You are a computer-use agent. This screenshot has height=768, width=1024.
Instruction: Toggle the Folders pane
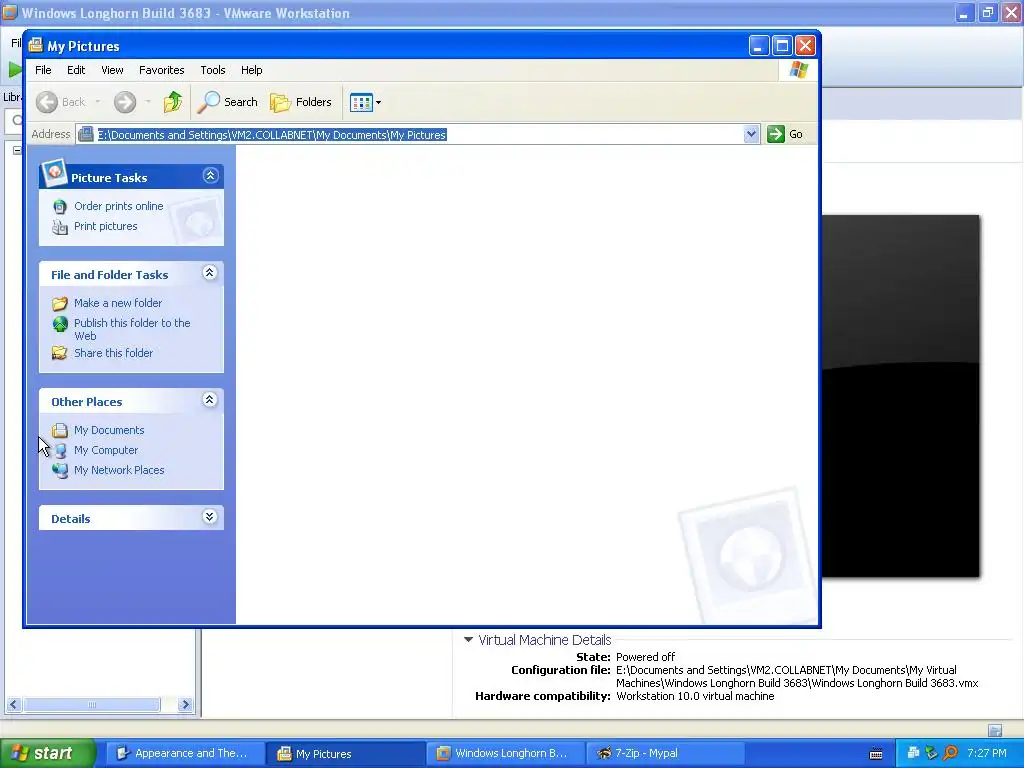[301, 102]
